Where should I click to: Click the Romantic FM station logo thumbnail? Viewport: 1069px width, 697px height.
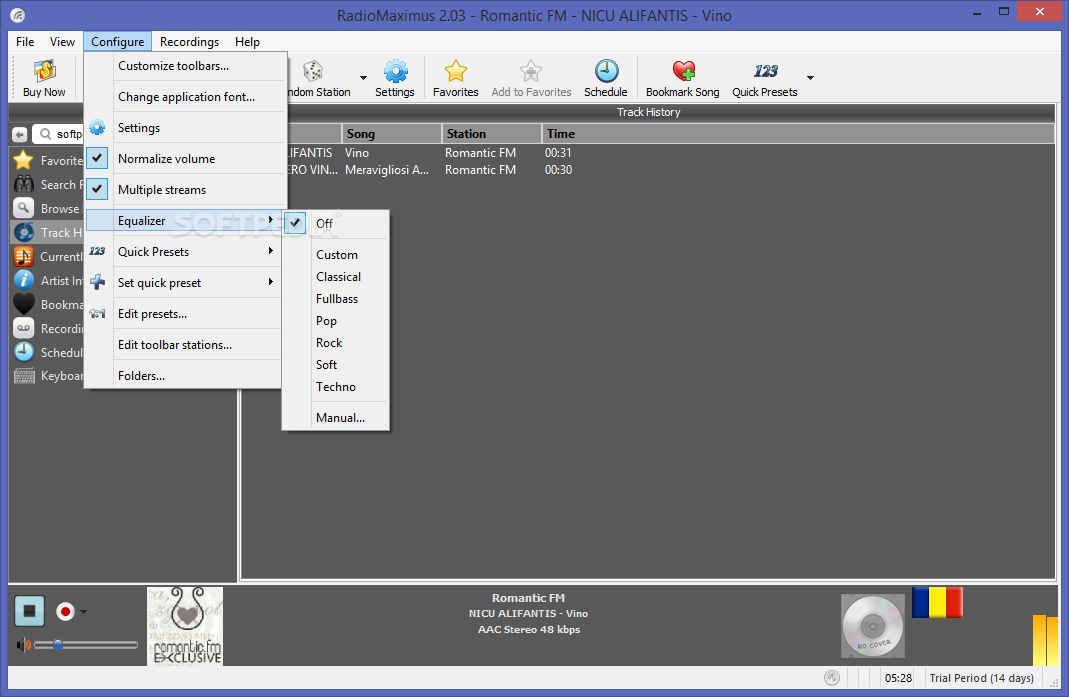[185, 626]
